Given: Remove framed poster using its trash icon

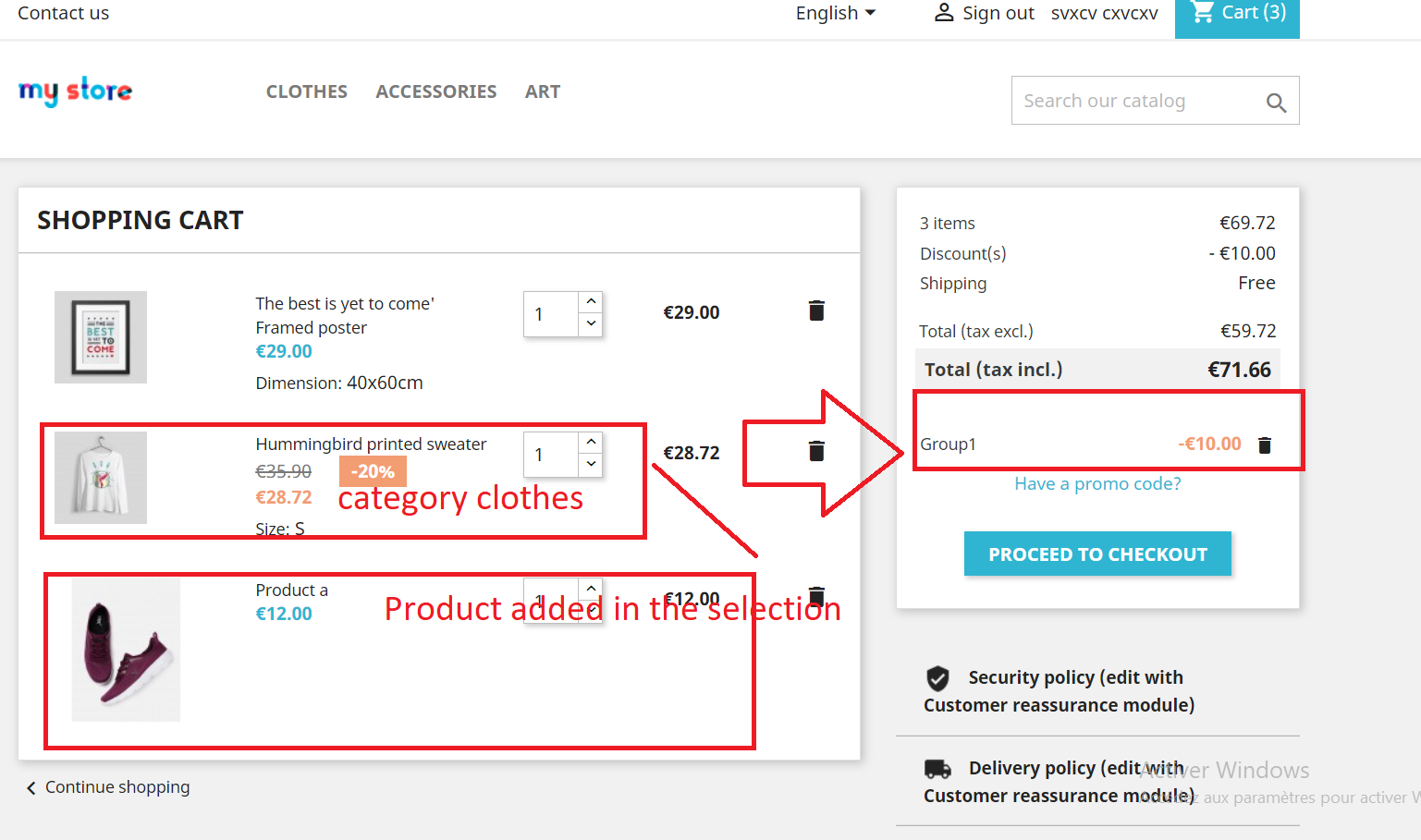Looking at the screenshot, I should [x=815, y=310].
